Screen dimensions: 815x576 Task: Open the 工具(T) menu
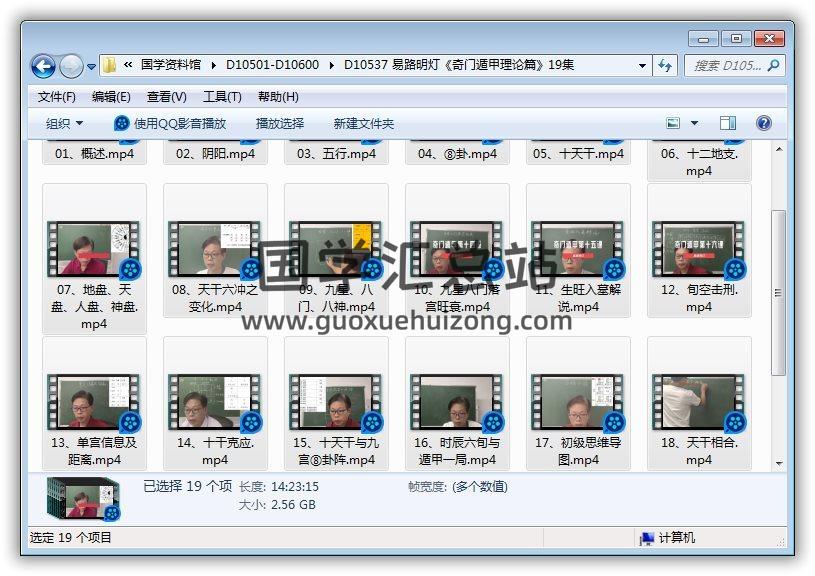[x=222, y=97]
